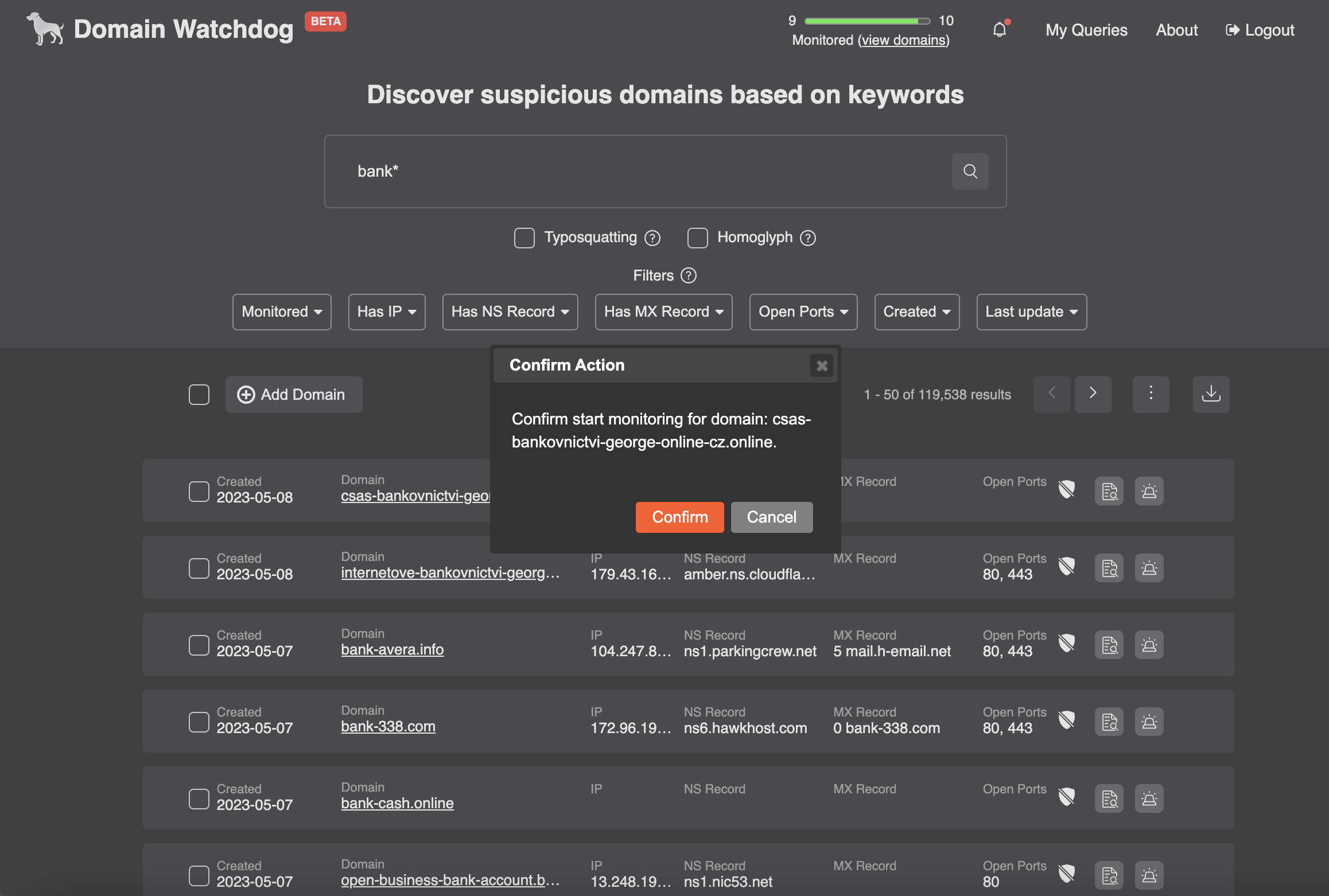Open the report icon for bank-avera.info row
This screenshot has height=896, width=1329.
(x=1109, y=645)
